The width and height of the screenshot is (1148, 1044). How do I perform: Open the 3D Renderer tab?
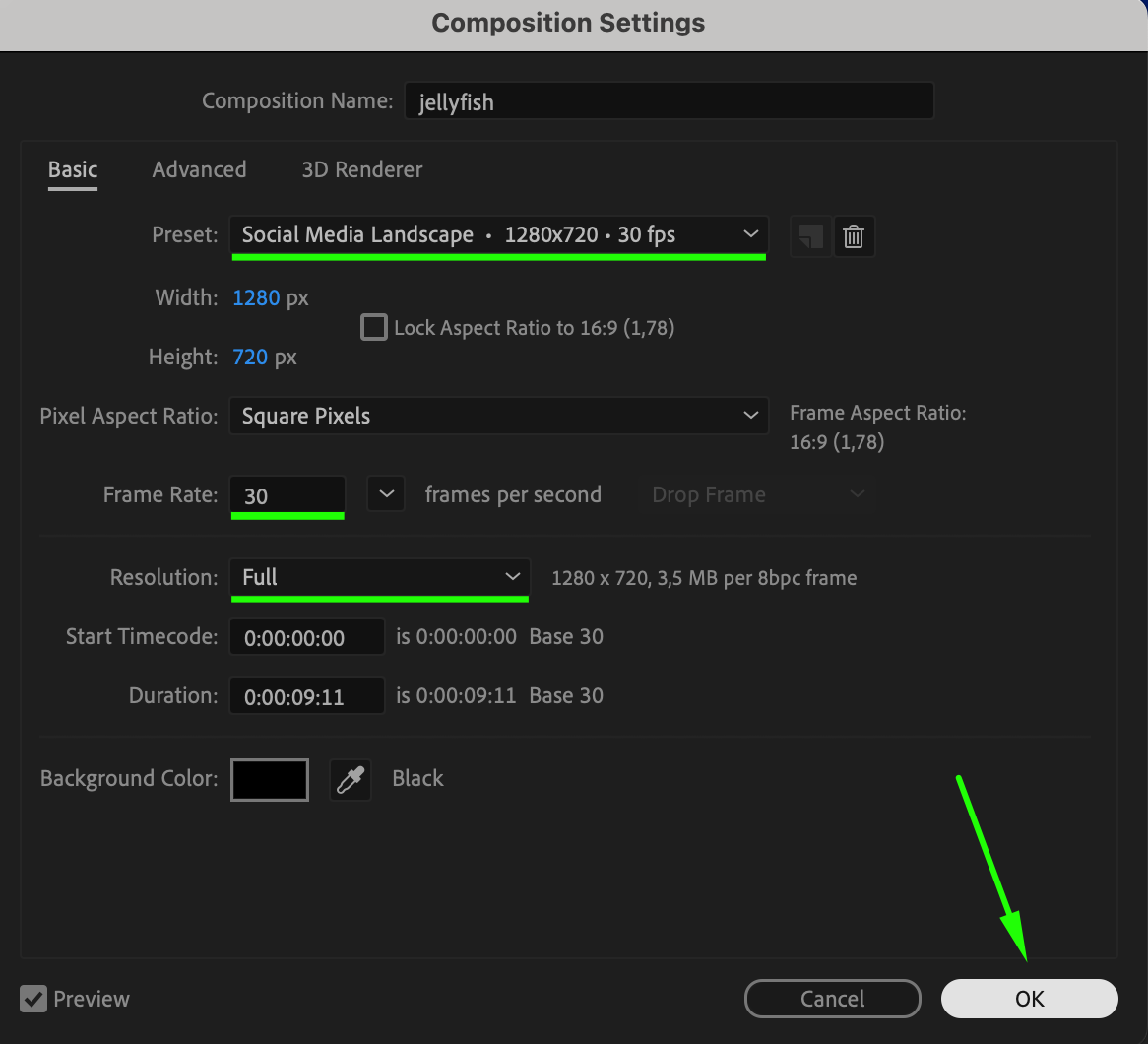click(361, 169)
